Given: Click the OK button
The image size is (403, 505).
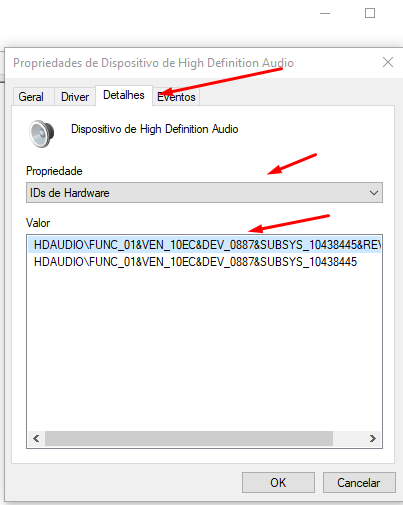Looking at the screenshot, I should tap(278, 482).
